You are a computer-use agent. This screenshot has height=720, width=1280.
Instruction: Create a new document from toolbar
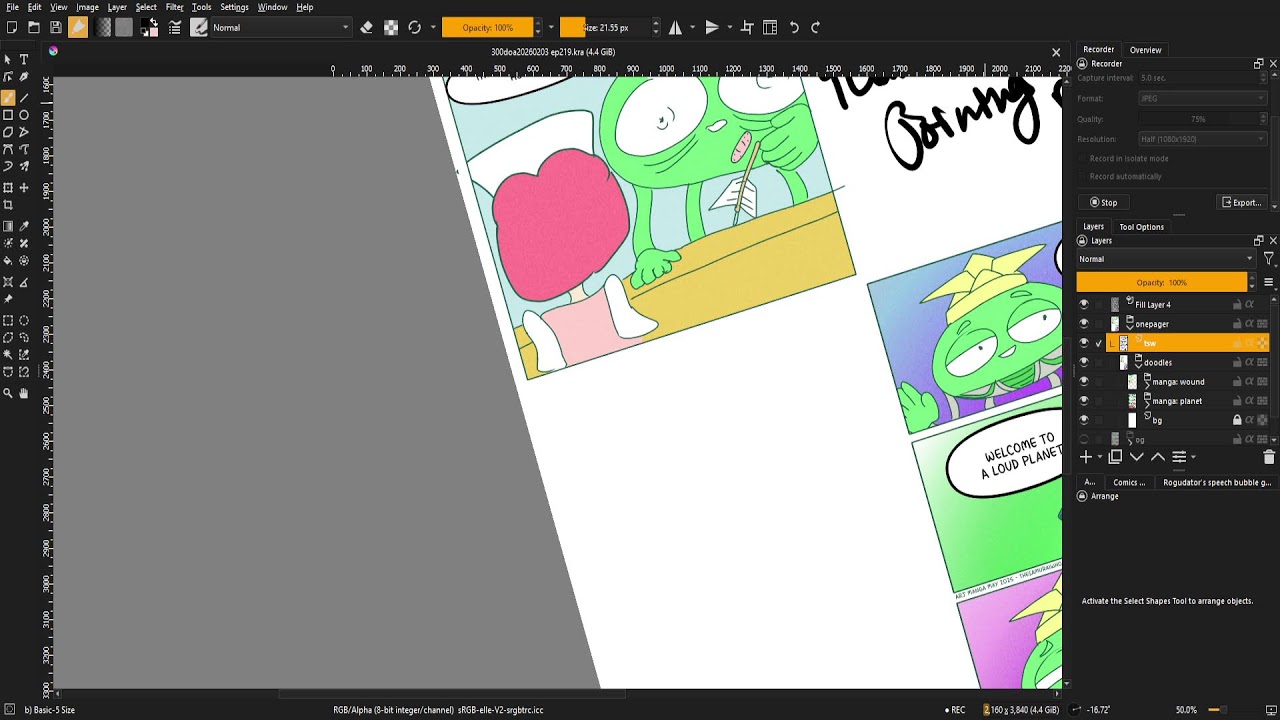[12, 28]
